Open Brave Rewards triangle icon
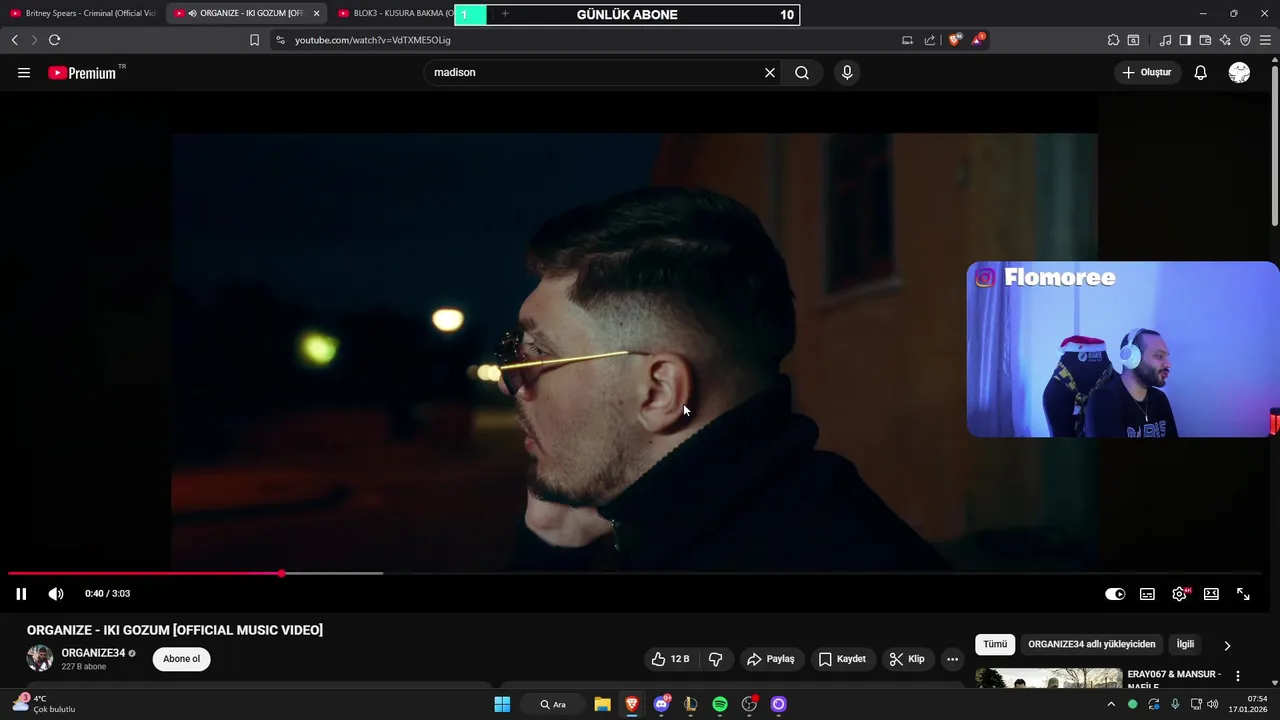This screenshot has height=720, width=1280. point(978,40)
